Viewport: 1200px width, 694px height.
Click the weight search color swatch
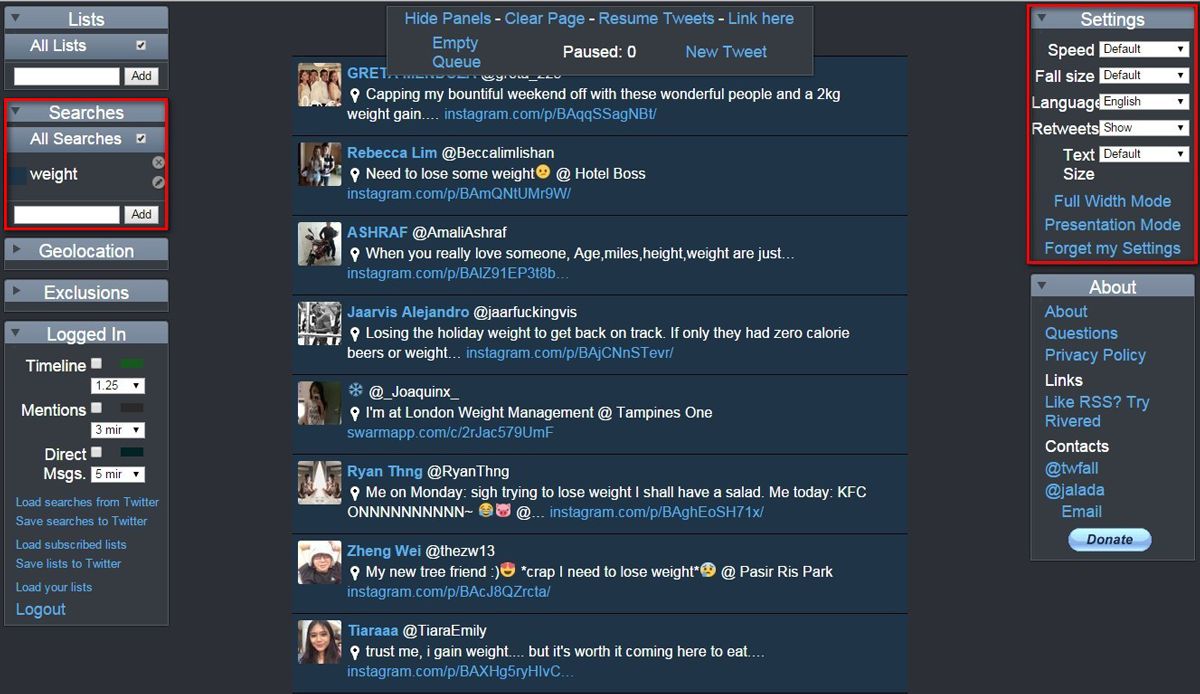[17, 174]
